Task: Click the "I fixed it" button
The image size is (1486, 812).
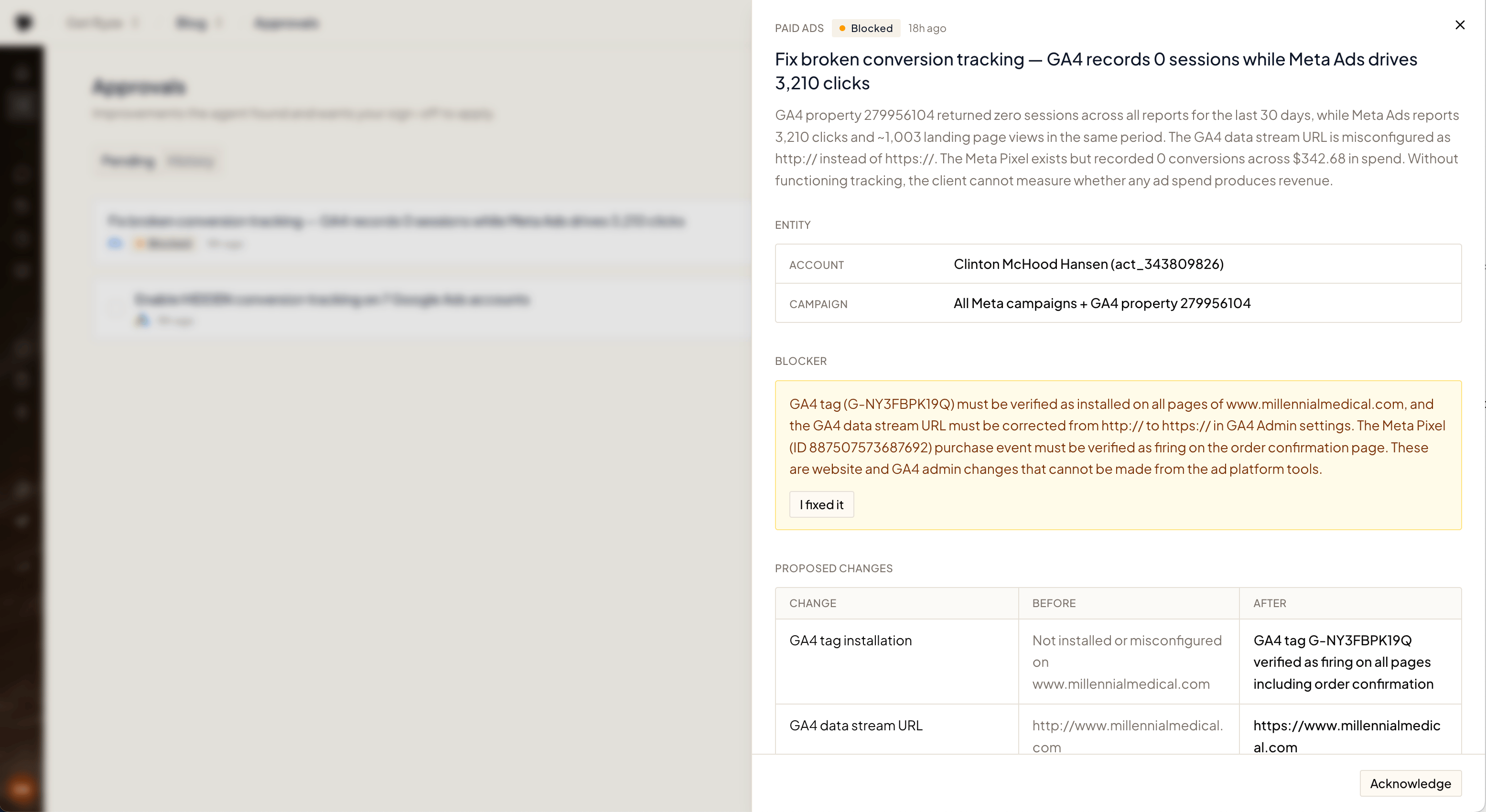Action: [821, 504]
